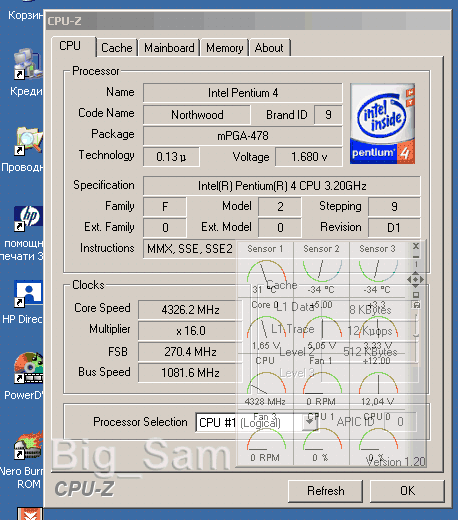Viewport: 458px width, 520px height.
Task: Click the Stepping value box
Action: coord(394,207)
